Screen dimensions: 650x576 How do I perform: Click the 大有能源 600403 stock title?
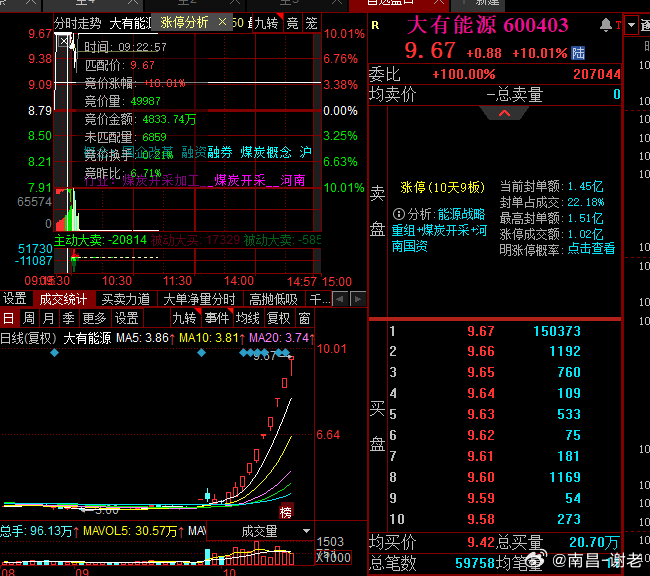(x=488, y=25)
